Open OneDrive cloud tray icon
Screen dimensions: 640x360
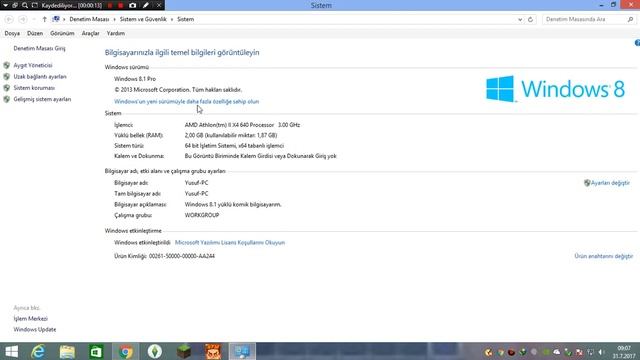[556, 352]
